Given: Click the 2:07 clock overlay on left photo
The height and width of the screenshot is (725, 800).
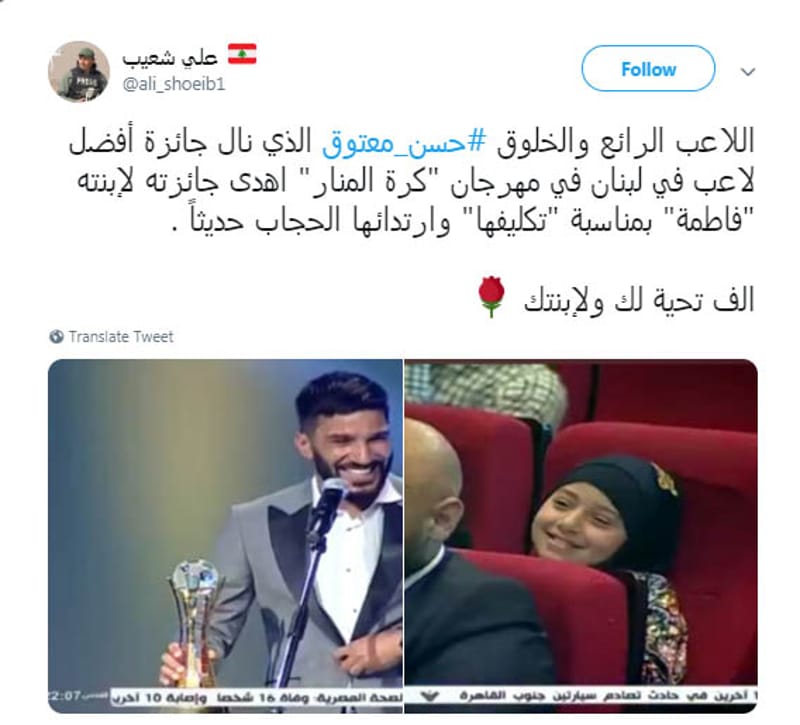Looking at the screenshot, I should (x=65, y=696).
